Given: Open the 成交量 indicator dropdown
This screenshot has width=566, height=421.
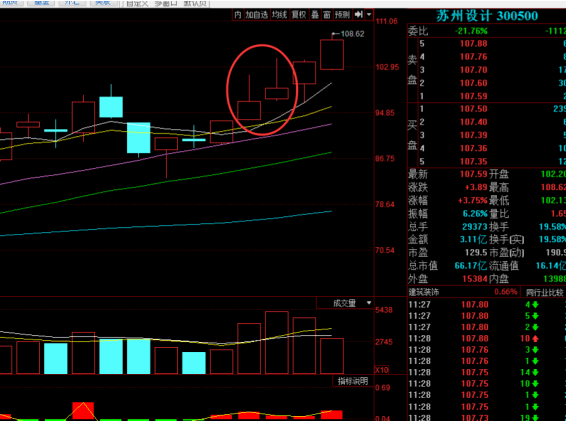Looking at the screenshot, I should coord(345,303).
